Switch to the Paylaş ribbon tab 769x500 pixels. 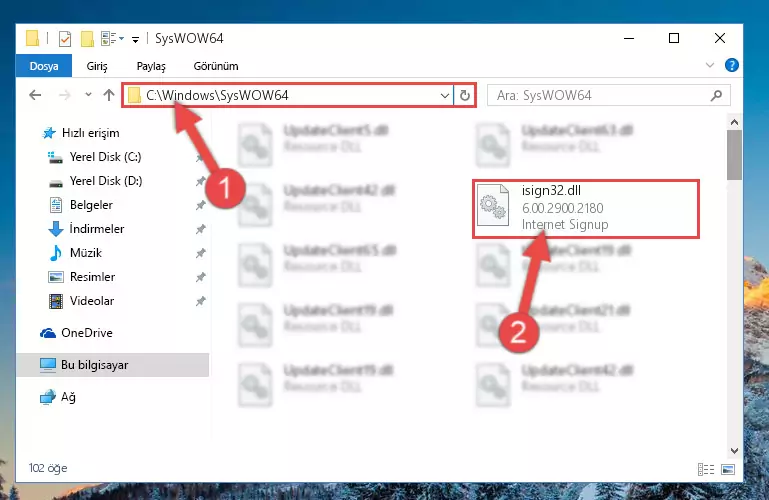click(x=151, y=66)
